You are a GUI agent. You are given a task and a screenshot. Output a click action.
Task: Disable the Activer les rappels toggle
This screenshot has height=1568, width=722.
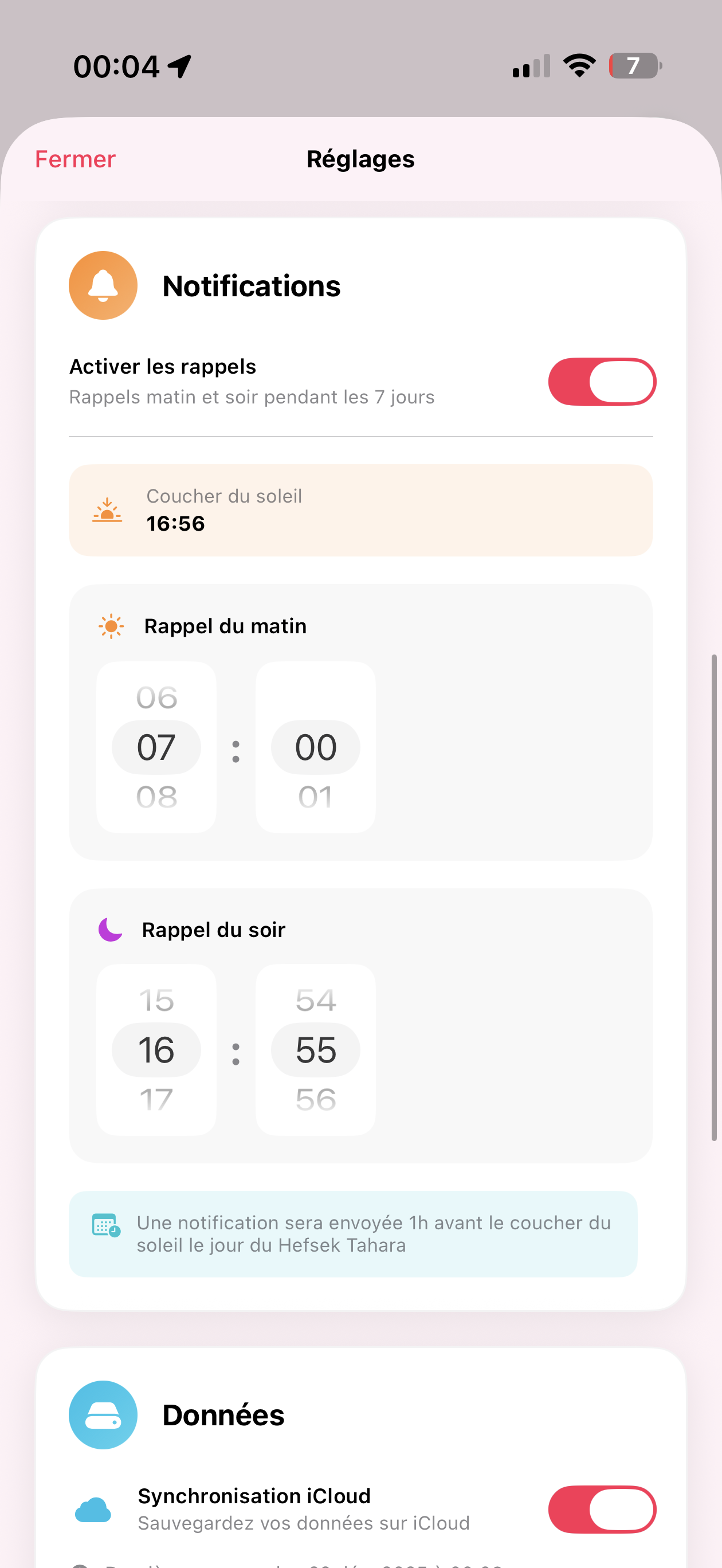[x=602, y=382]
